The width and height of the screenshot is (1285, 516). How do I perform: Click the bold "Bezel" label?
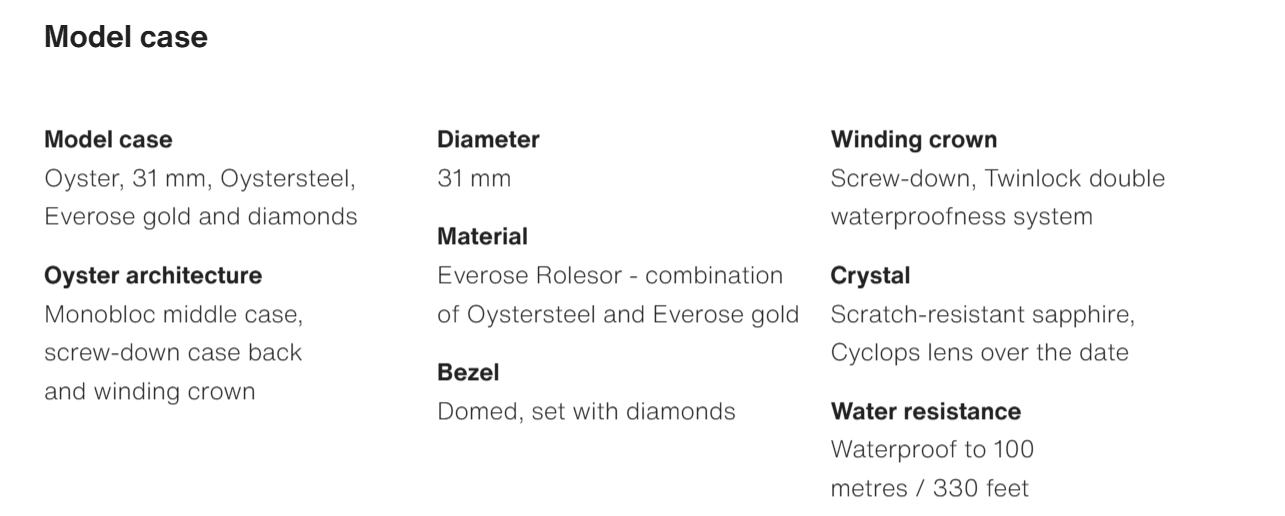click(x=468, y=373)
